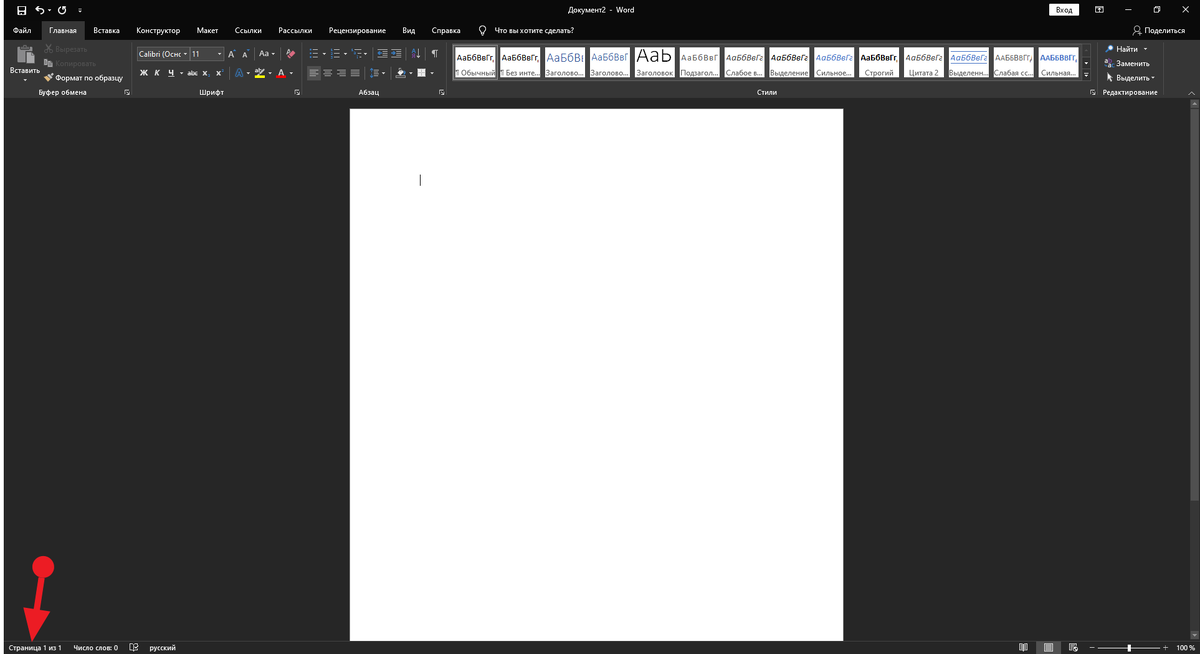Apply the Обычный style
This screenshot has height=654, width=1200.
click(x=475, y=63)
